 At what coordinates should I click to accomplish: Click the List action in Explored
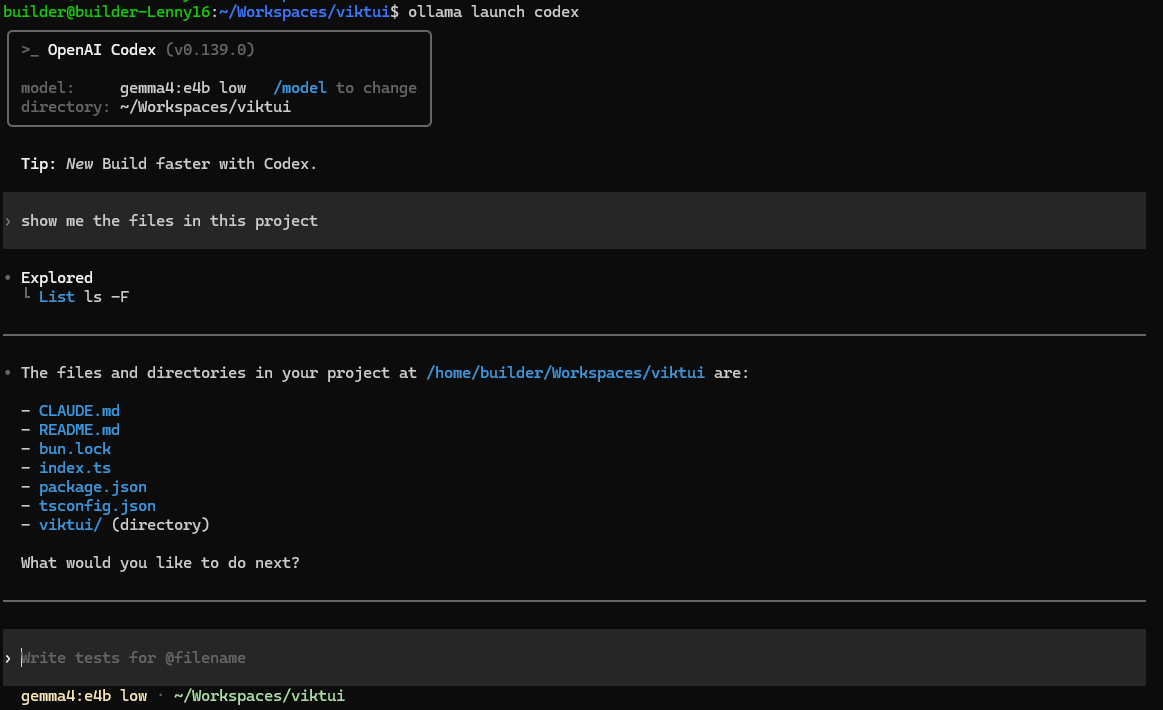coord(57,297)
